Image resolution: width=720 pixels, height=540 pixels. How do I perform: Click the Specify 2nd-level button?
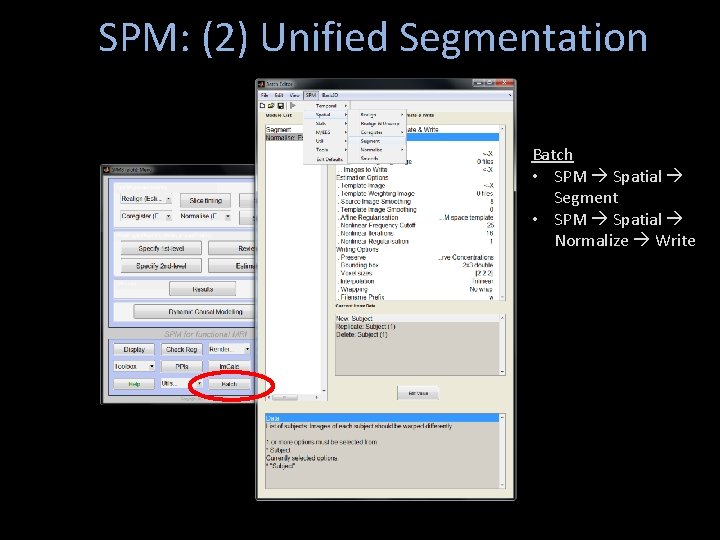pos(161,266)
